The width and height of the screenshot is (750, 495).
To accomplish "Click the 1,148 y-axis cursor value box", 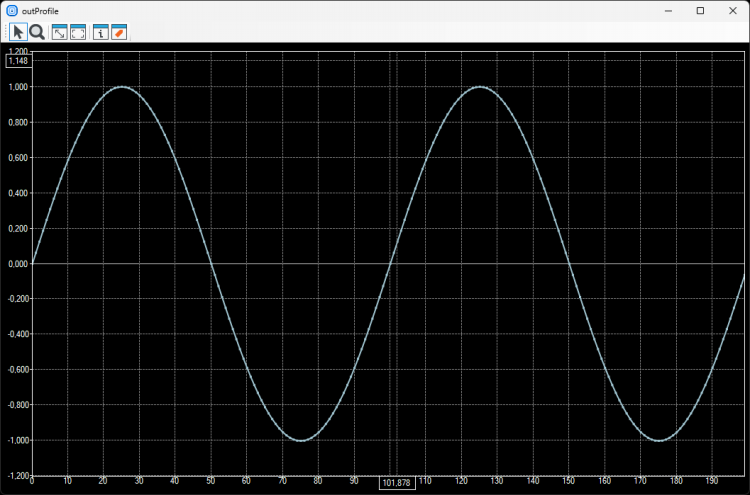I will [19, 61].
